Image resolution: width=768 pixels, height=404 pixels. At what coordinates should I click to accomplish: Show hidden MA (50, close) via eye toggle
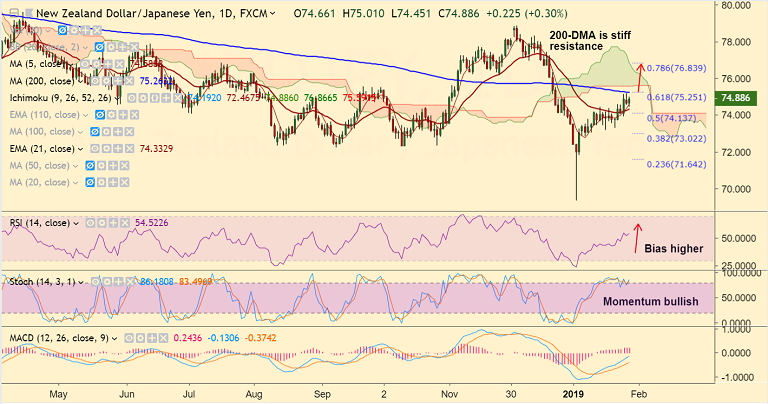click(x=90, y=166)
